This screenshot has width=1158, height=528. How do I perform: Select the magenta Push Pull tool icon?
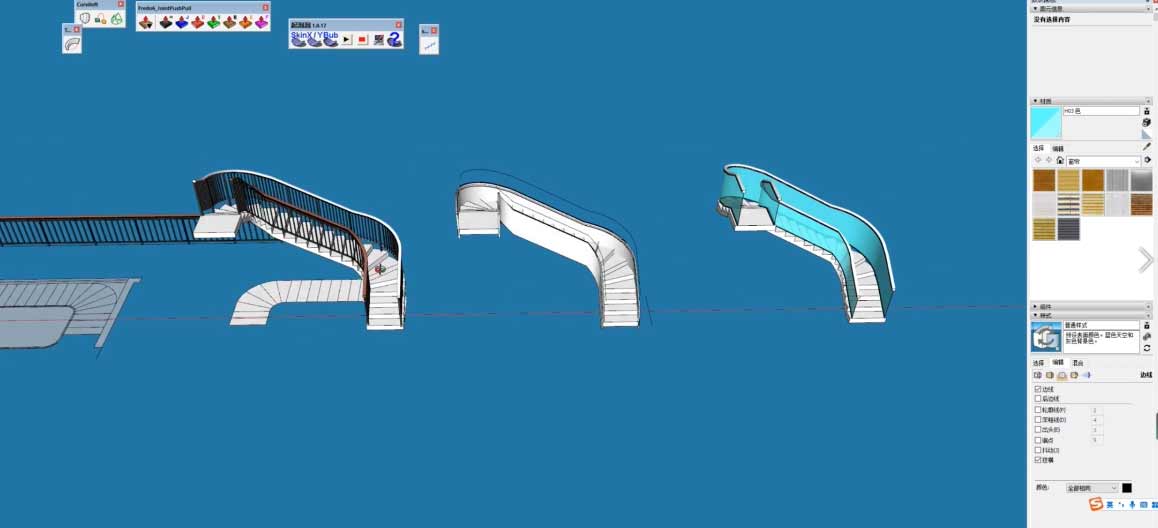pyautogui.click(x=261, y=22)
